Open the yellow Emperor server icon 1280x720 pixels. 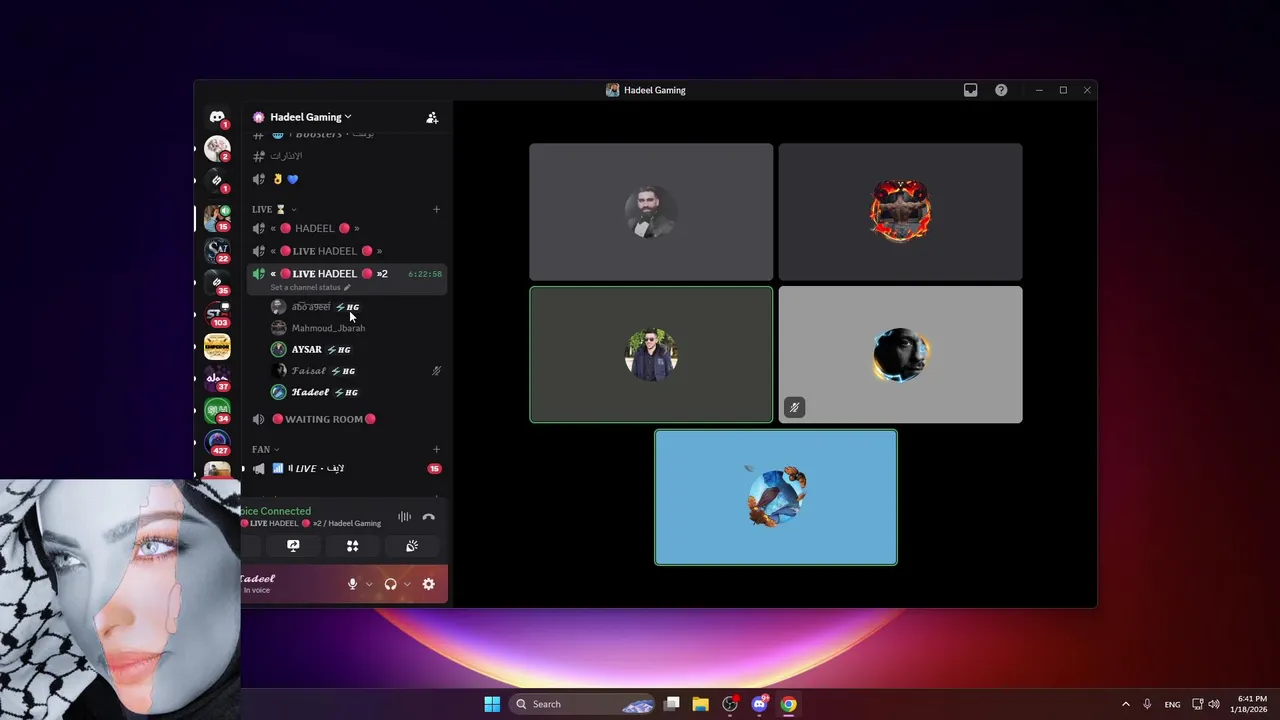tap(217, 347)
